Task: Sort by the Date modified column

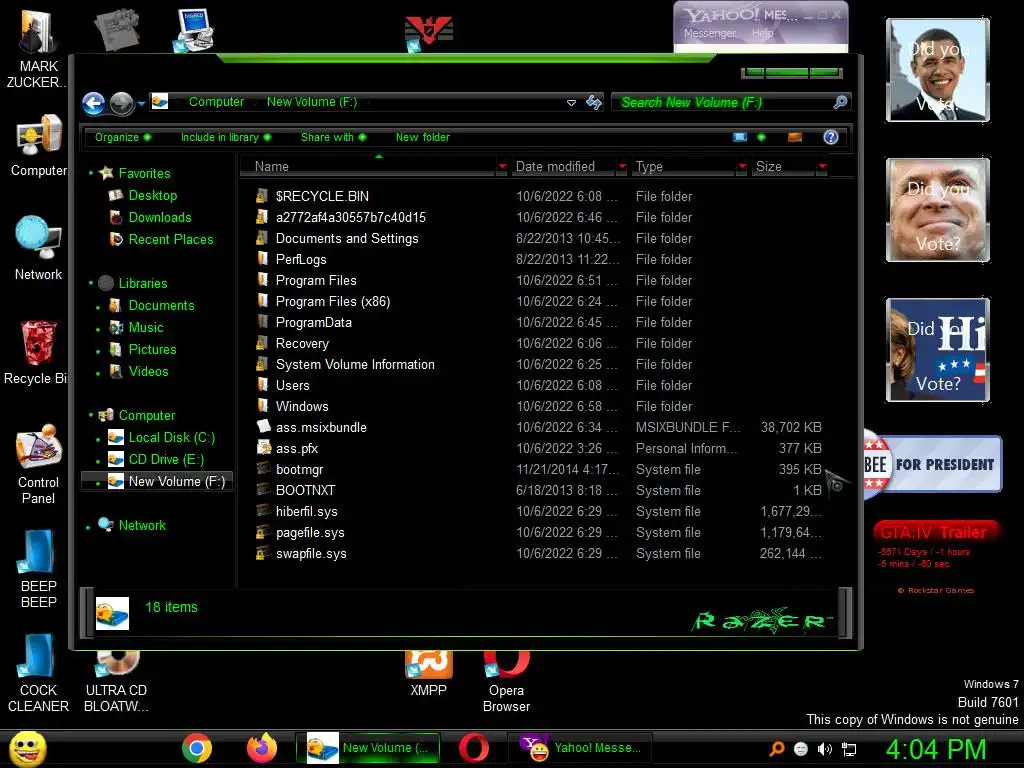Action: coord(563,167)
